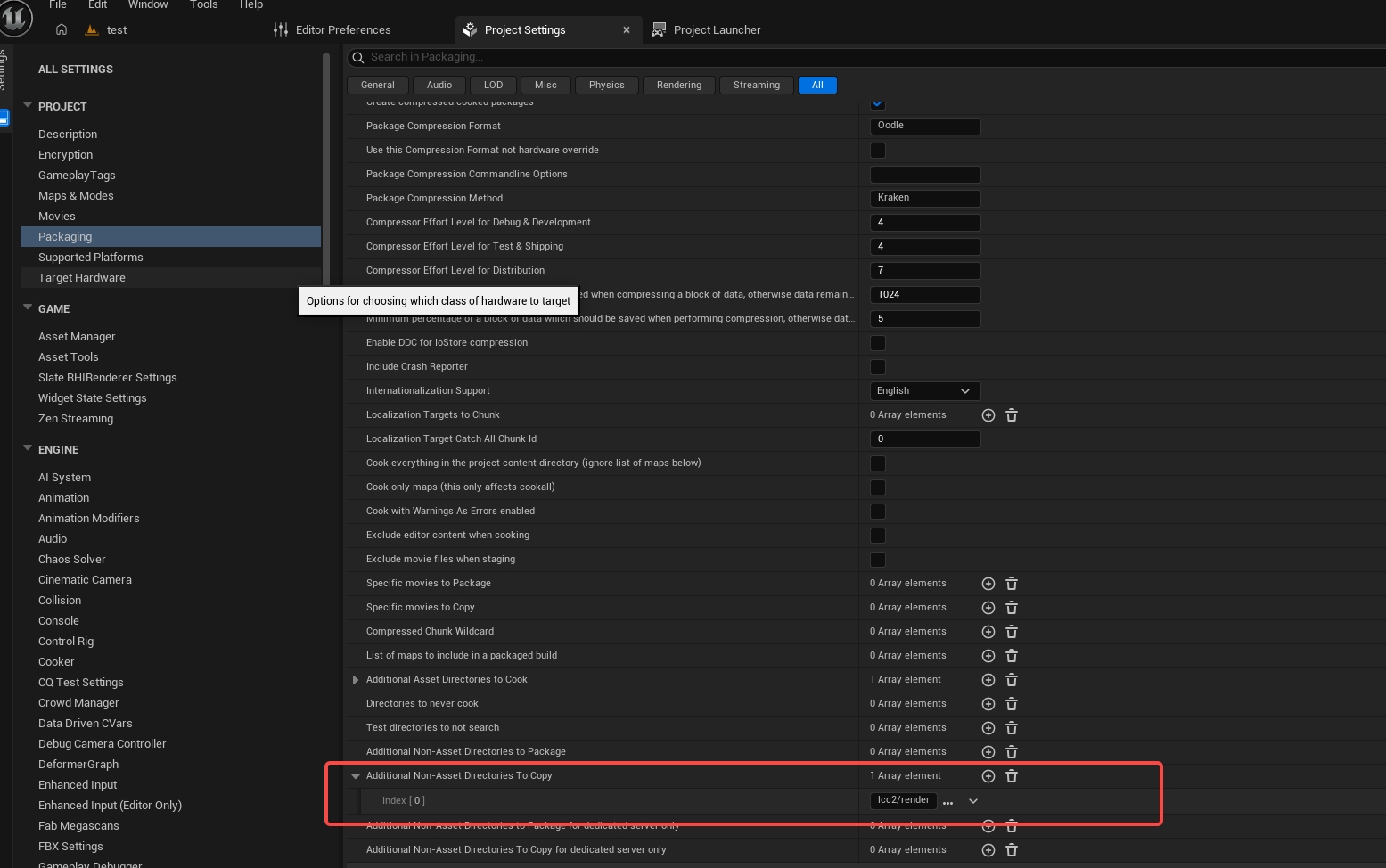Clear Additional Asset Directories to Cook array
The image size is (1386, 868).
coord(1012,680)
